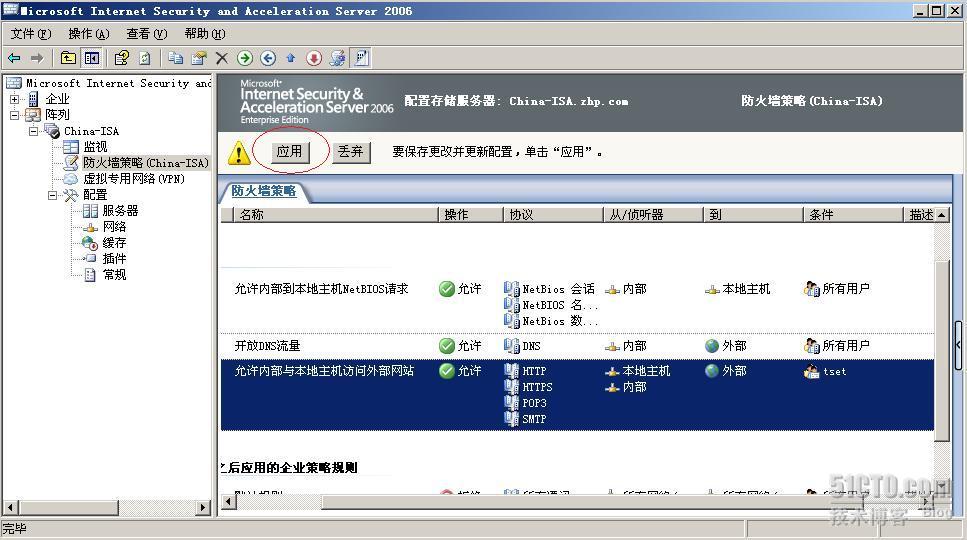Click the black X Delete icon

click(x=222, y=59)
